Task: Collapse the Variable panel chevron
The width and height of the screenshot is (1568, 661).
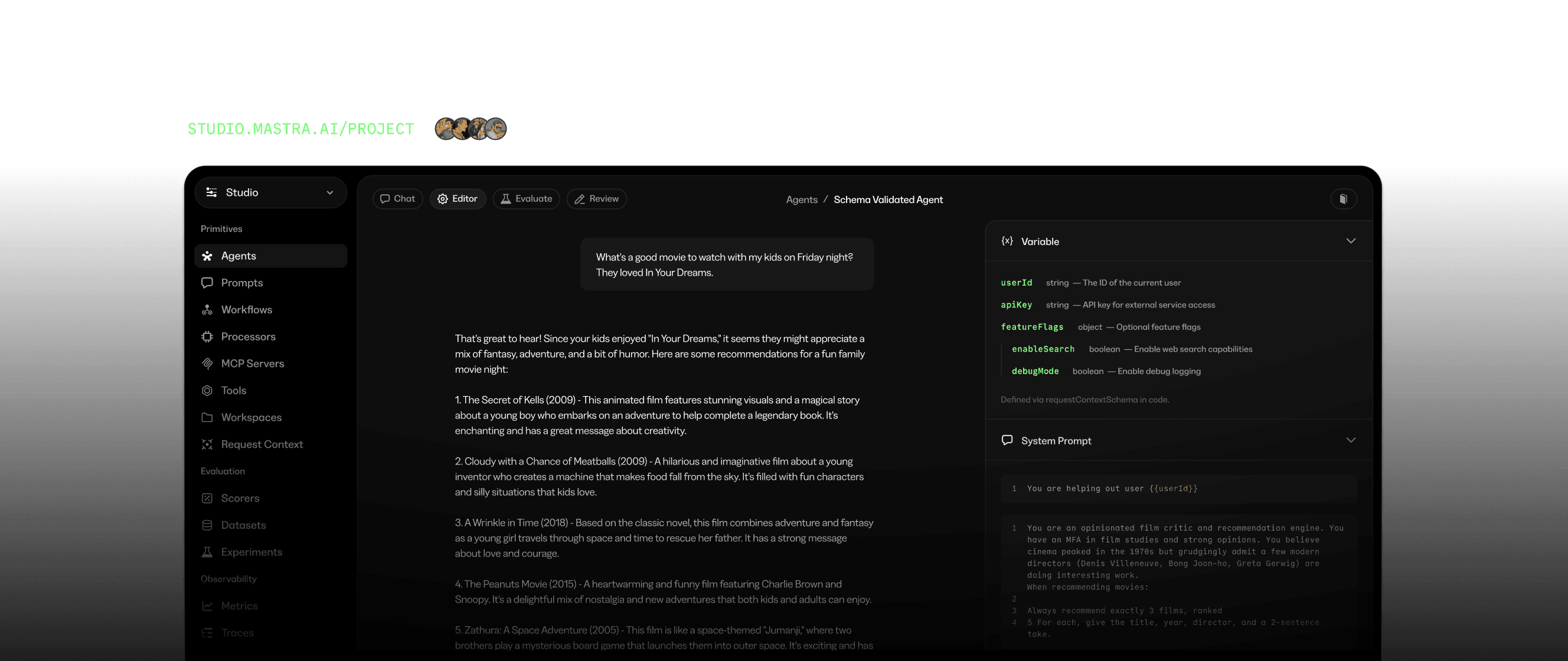Action: coord(1350,241)
